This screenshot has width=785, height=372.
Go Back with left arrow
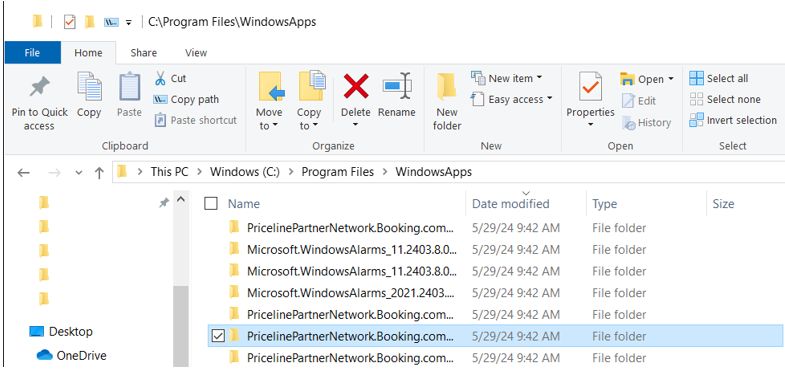point(24,173)
